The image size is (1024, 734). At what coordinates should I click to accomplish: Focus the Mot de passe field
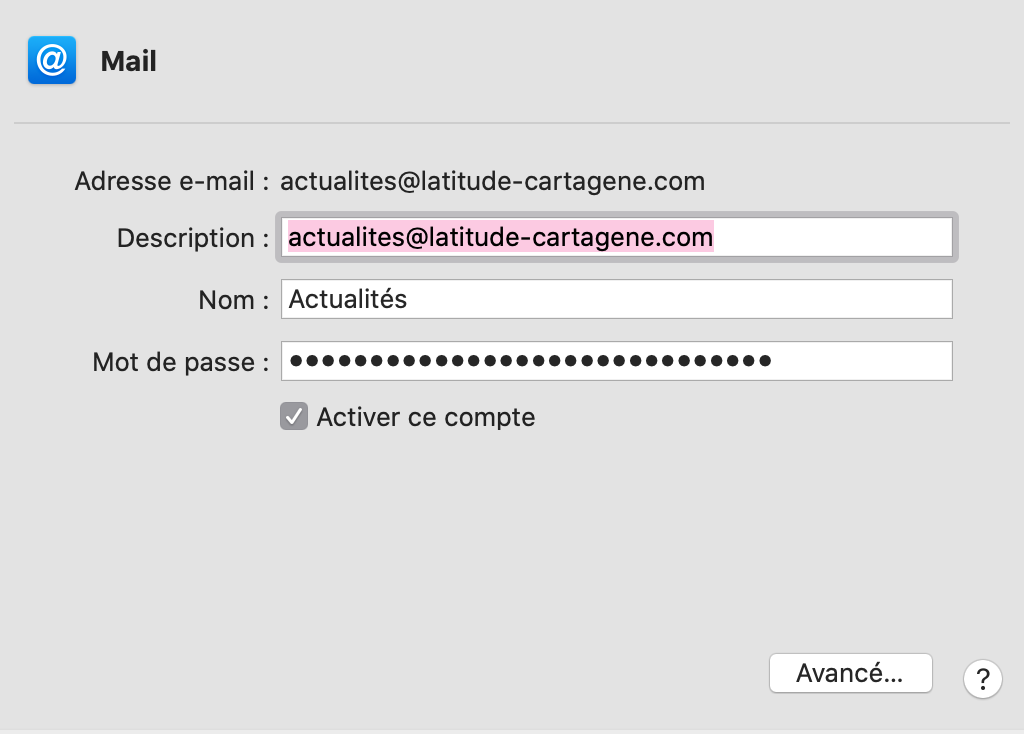pyautogui.click(x=616, y=361)
